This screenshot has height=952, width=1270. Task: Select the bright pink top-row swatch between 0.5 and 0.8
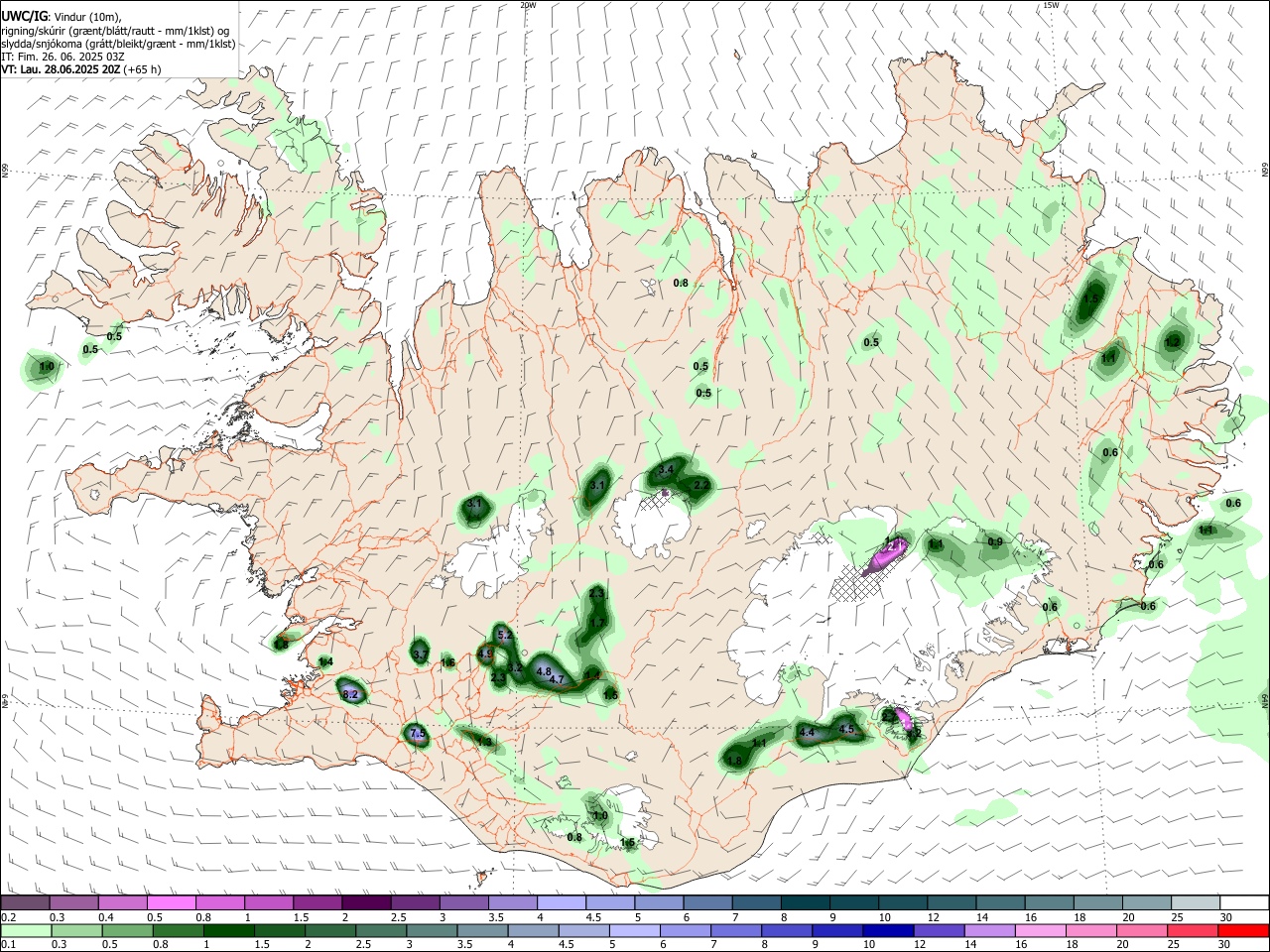(171, 902)
